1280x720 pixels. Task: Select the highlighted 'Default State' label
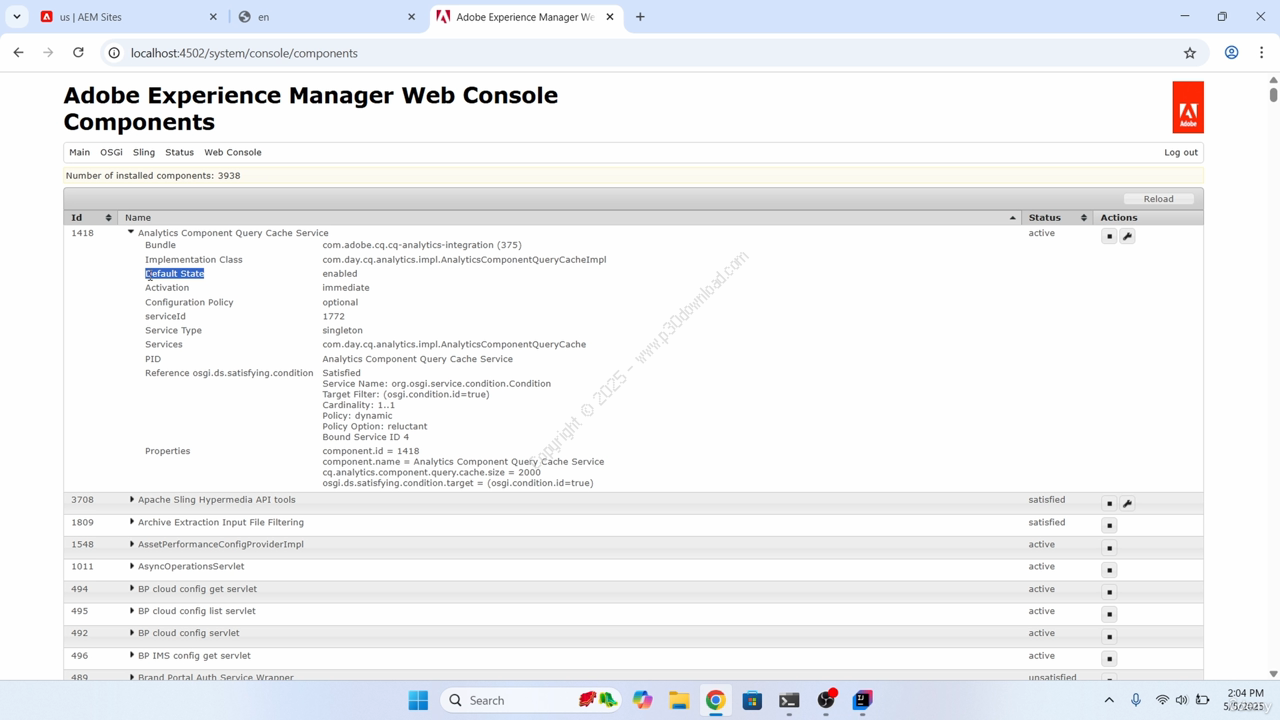(175, 273)
